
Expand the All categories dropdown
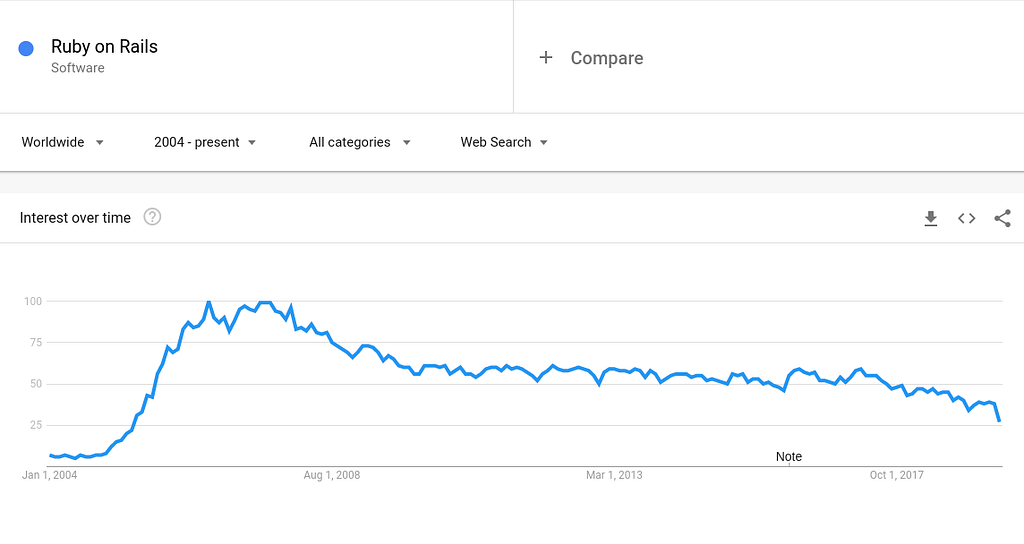(x=360, y=142)
